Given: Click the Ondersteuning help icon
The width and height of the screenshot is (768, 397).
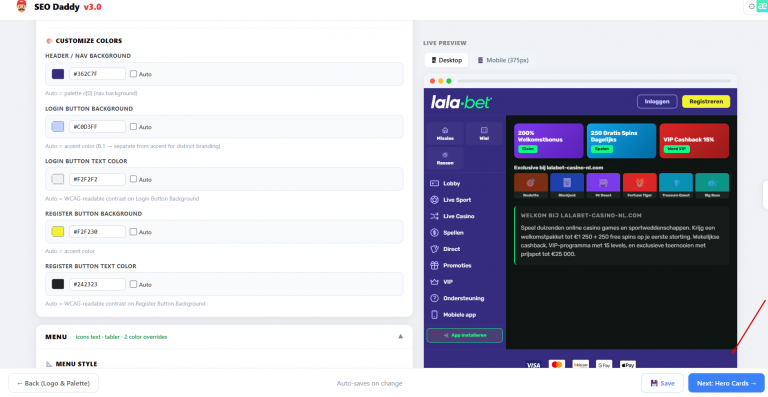Looking at the screenshot, I should (434, 298).
